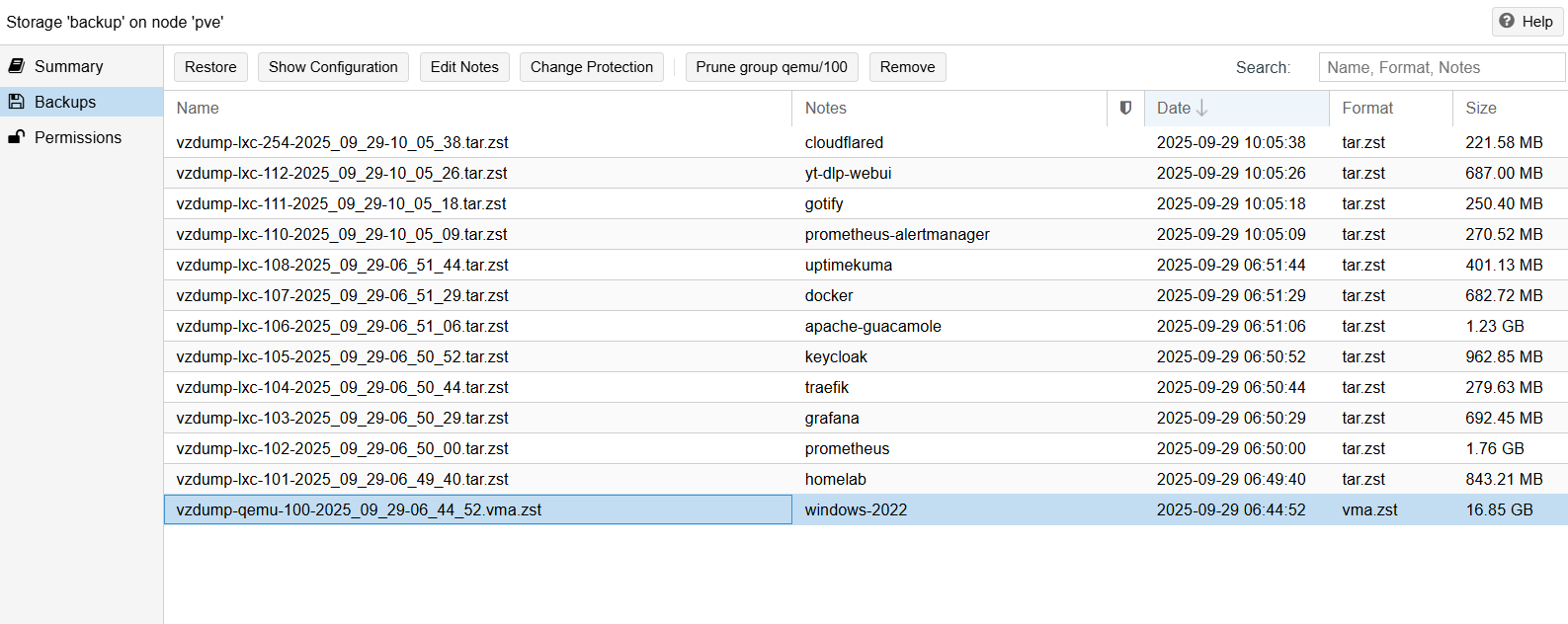Sort by the Name column header

(198, 108)
